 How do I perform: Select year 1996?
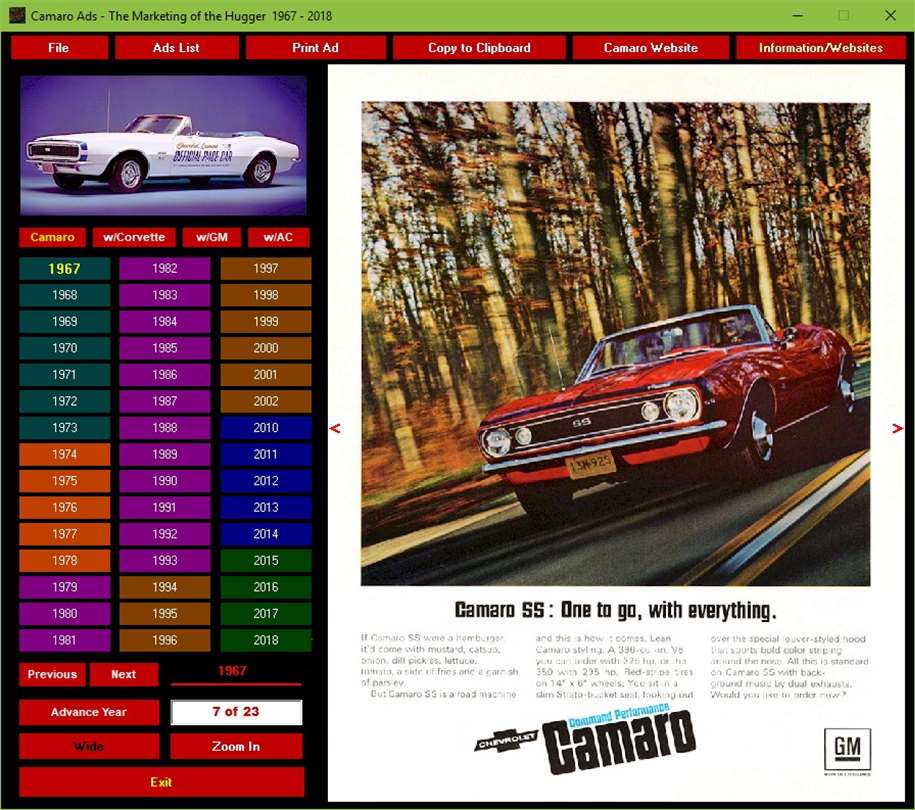165,640
